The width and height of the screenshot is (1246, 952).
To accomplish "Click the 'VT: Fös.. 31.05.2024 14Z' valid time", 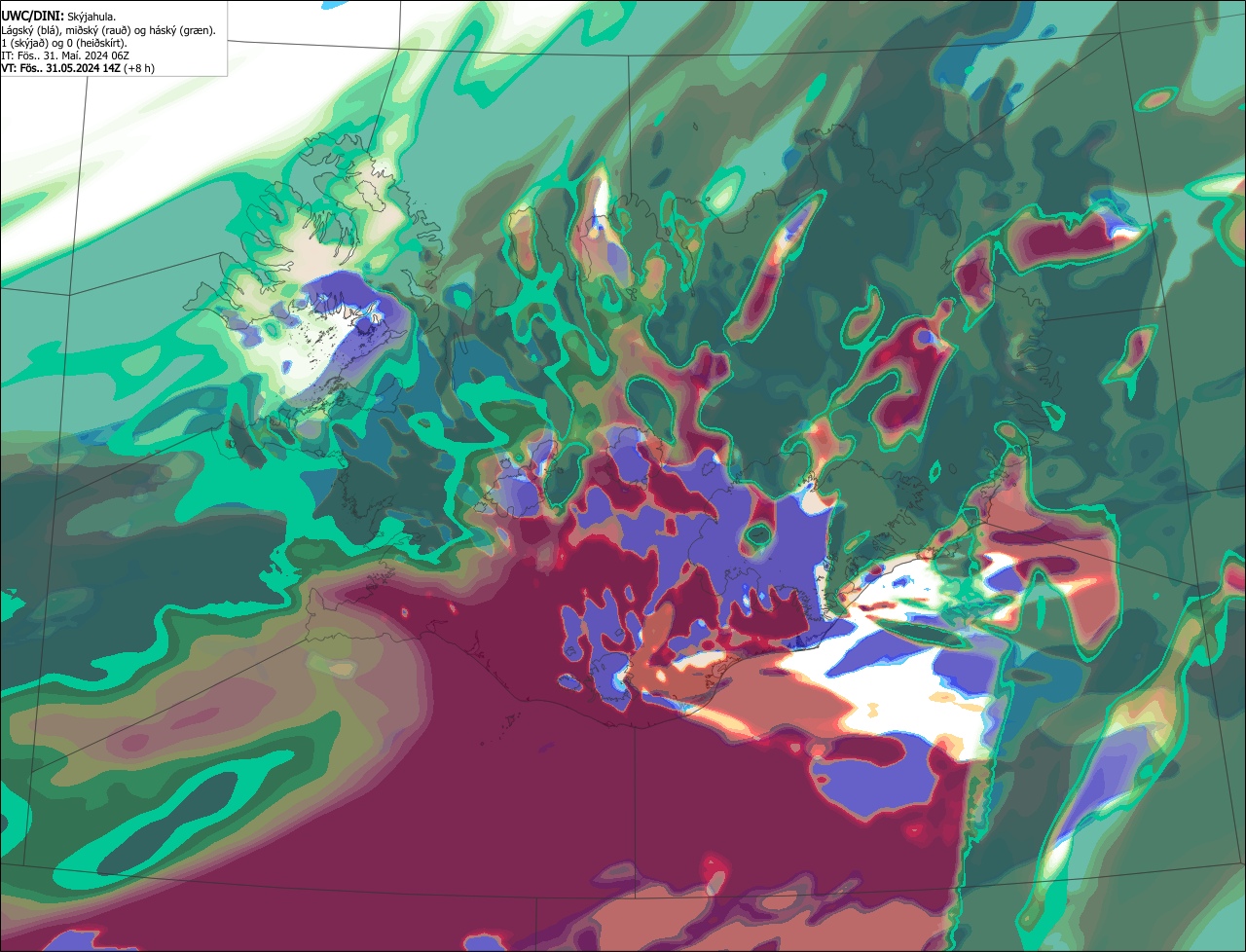I will point(60,68).
